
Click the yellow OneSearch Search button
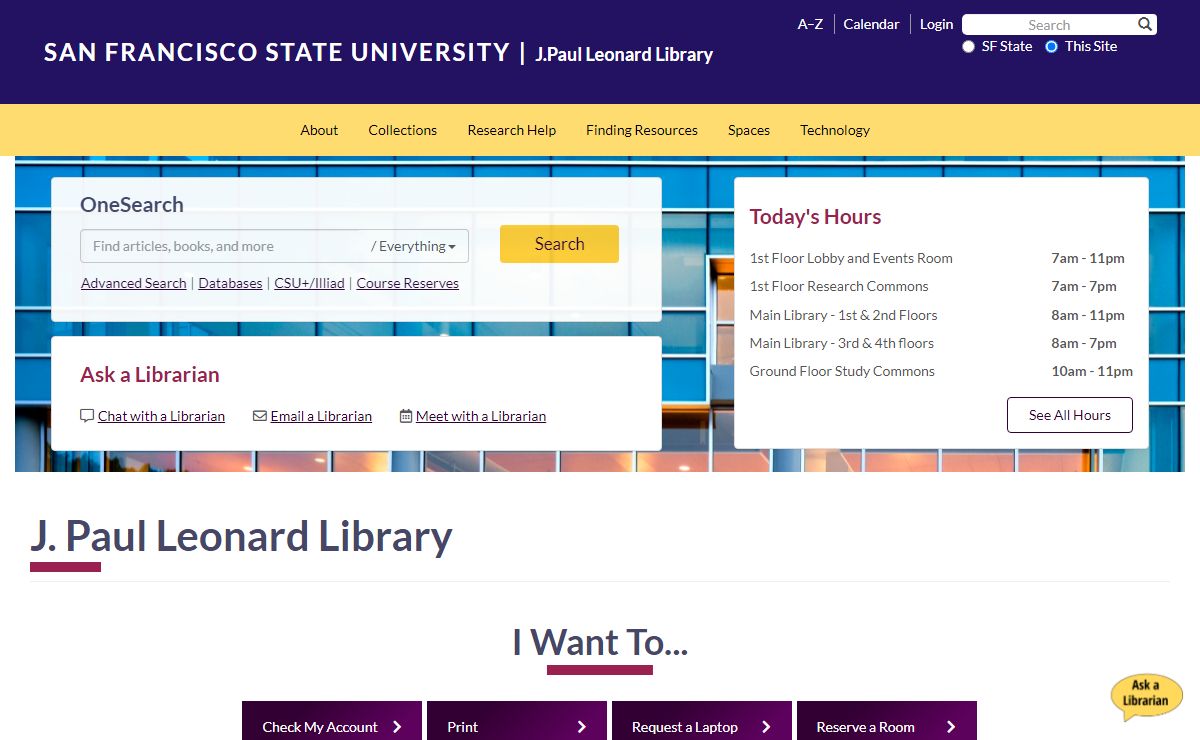pos(559,244)
